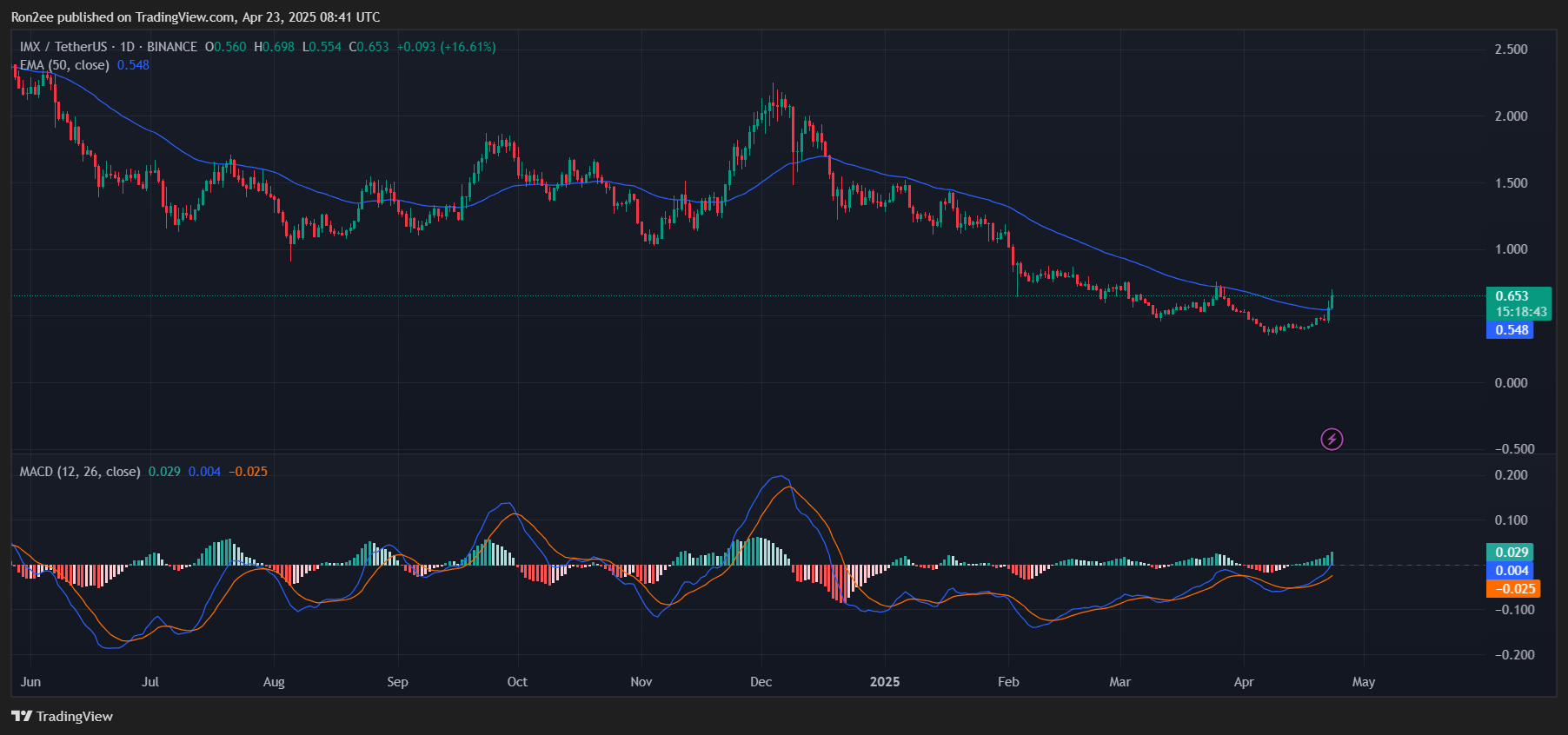
Task: Click the 15:18:43 candle countdown timer
Action: click(1520, 312)
